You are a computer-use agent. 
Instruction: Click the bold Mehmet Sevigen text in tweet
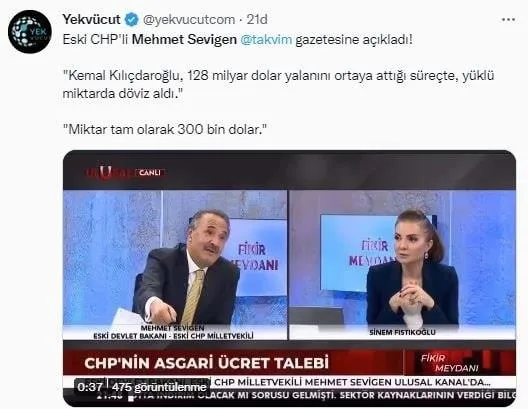click(x=184, y=40)
